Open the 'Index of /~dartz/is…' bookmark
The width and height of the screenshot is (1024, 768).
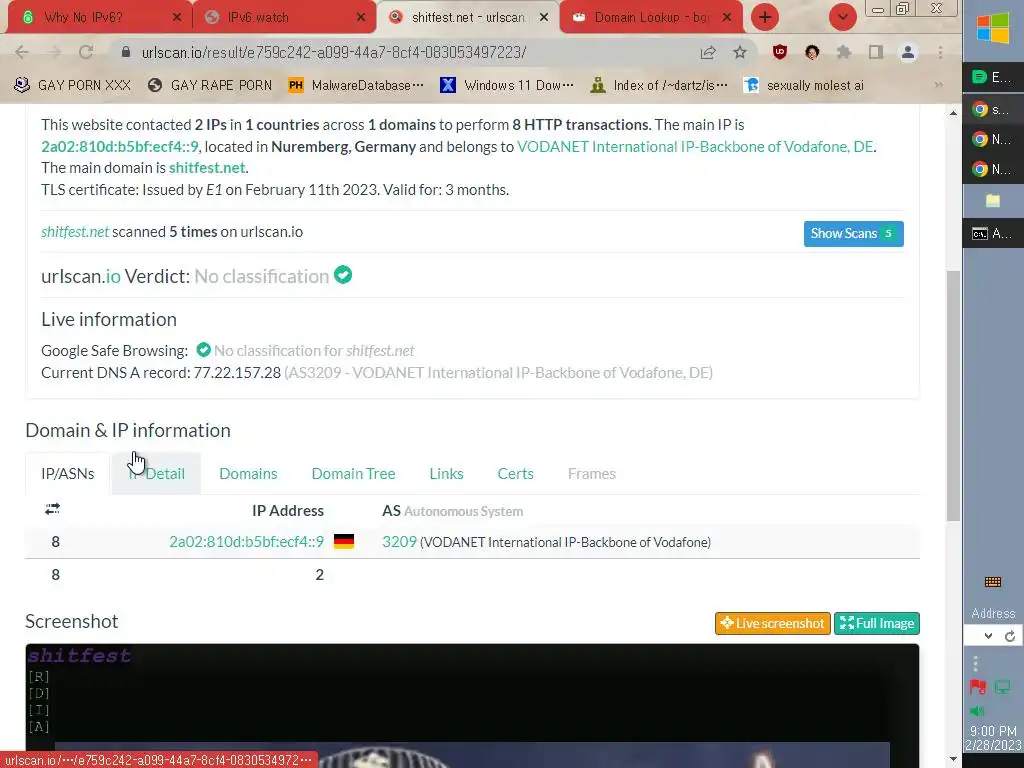(659, 85)
